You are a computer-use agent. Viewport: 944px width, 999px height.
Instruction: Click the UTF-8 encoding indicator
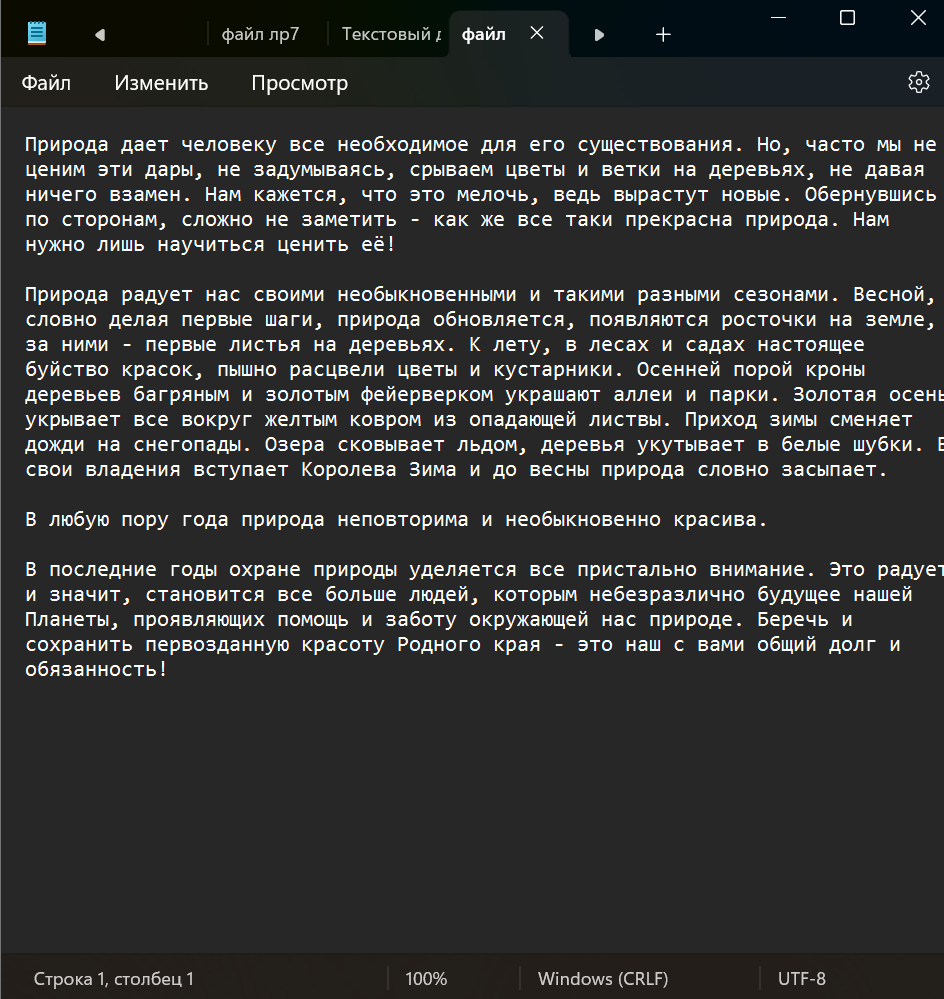tap(801, 979)
